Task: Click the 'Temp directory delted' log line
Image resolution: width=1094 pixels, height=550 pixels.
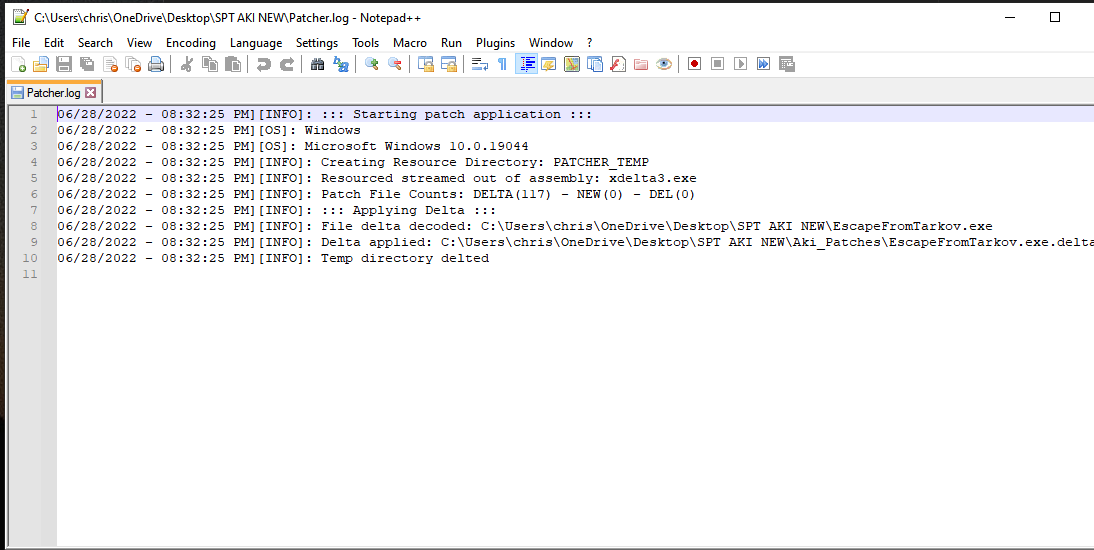Action: [273, 259]
